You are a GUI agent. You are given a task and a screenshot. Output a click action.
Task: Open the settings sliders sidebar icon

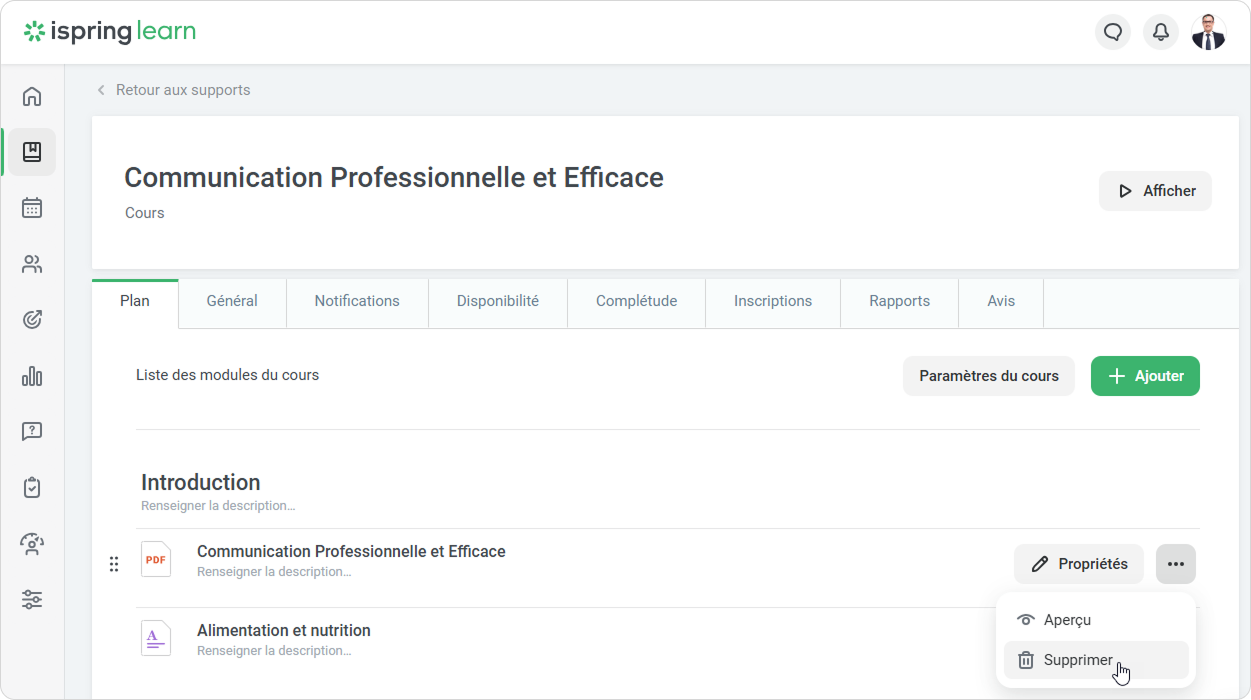coord(32,600)
